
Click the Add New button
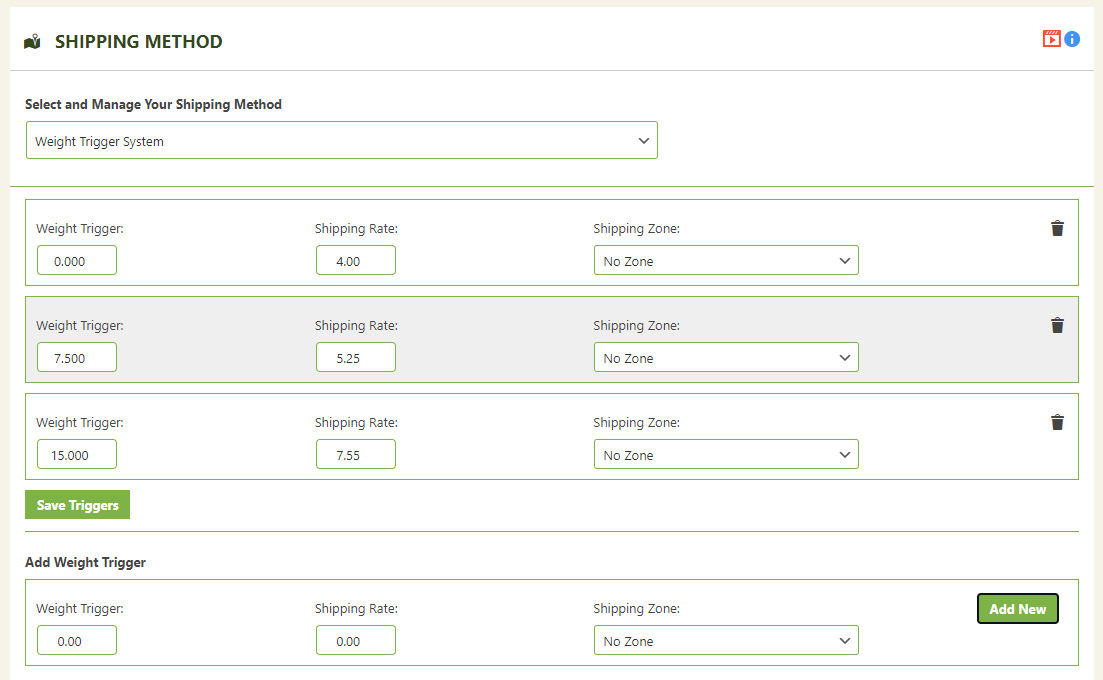(1017, 609)
